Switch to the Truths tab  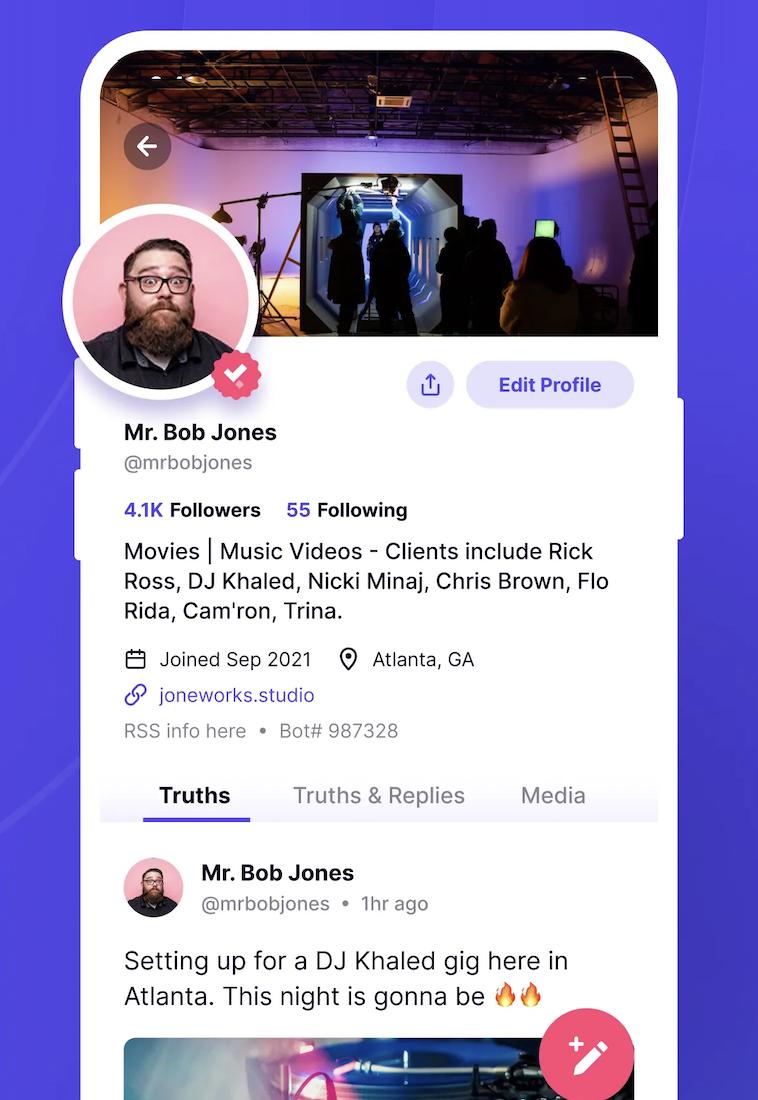pos(194,796)
